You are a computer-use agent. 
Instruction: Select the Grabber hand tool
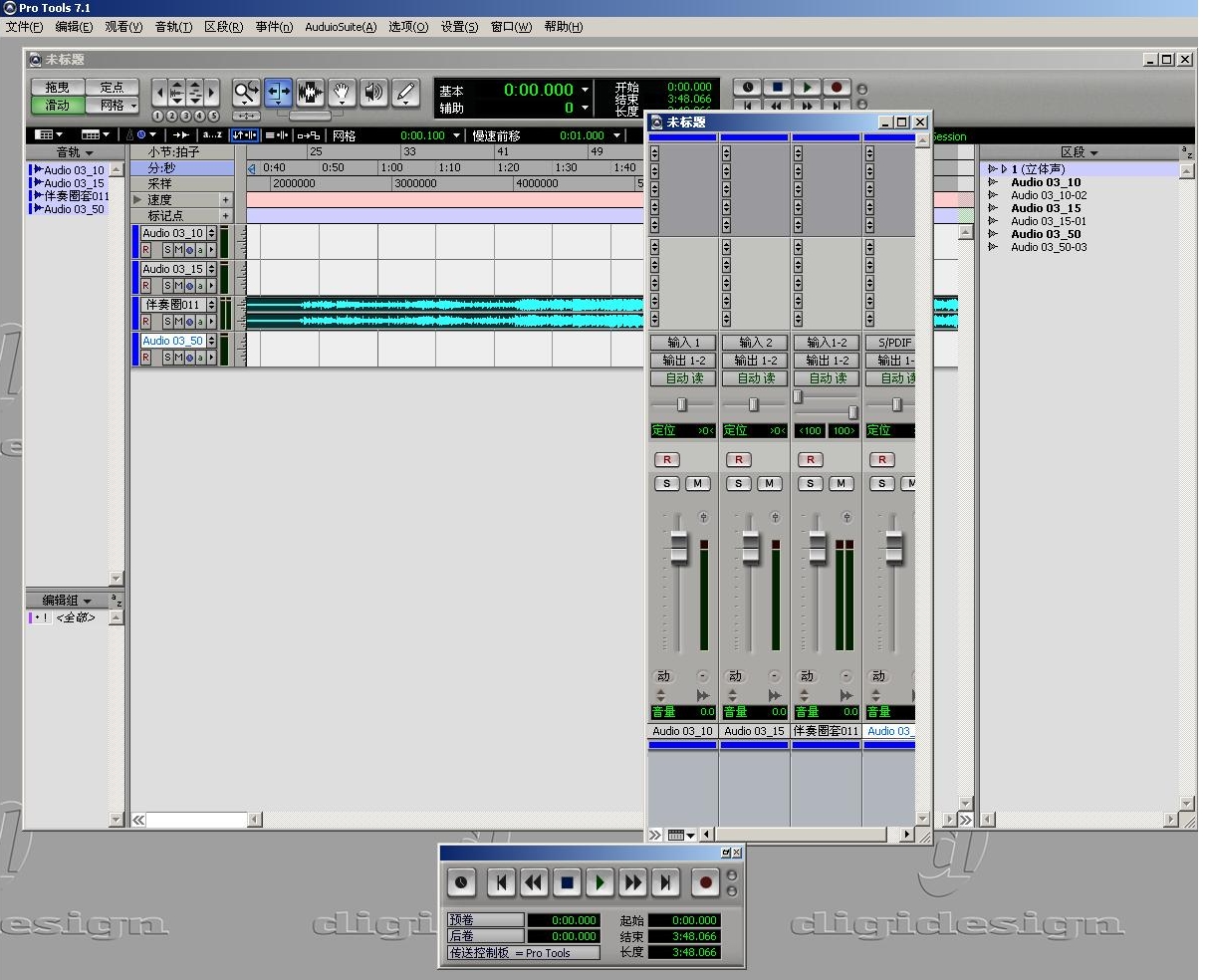pos(342,94)
